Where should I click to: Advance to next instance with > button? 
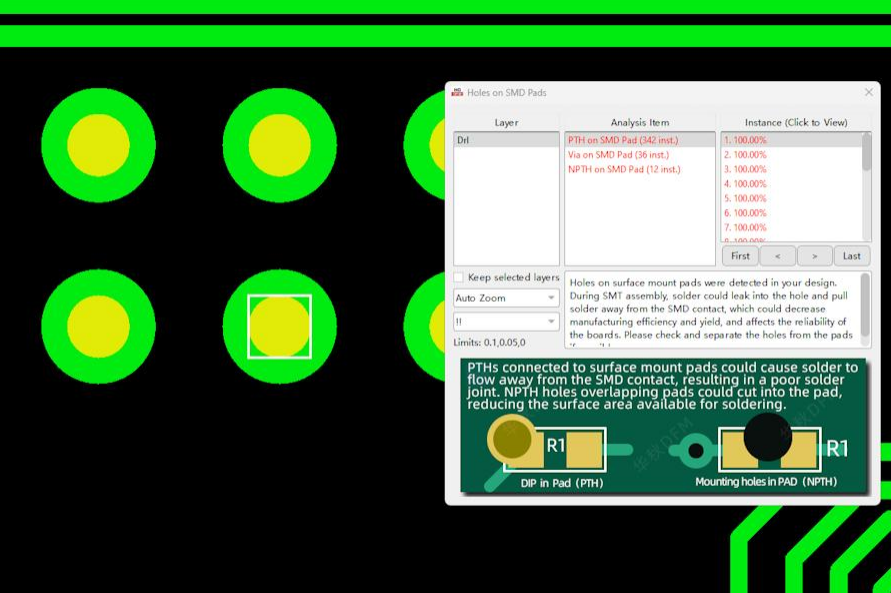point(814,256)
